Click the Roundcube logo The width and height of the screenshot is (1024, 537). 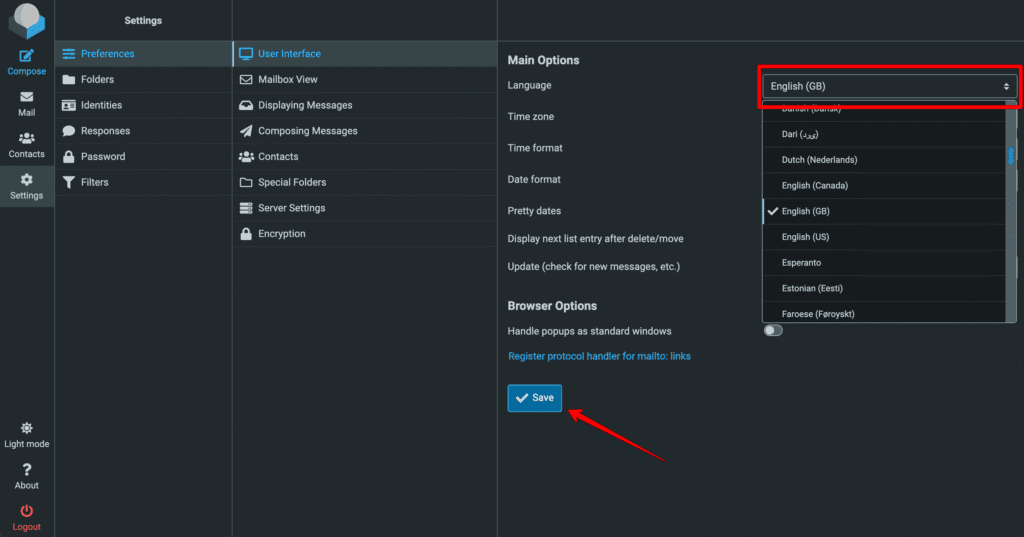(27, 20)
